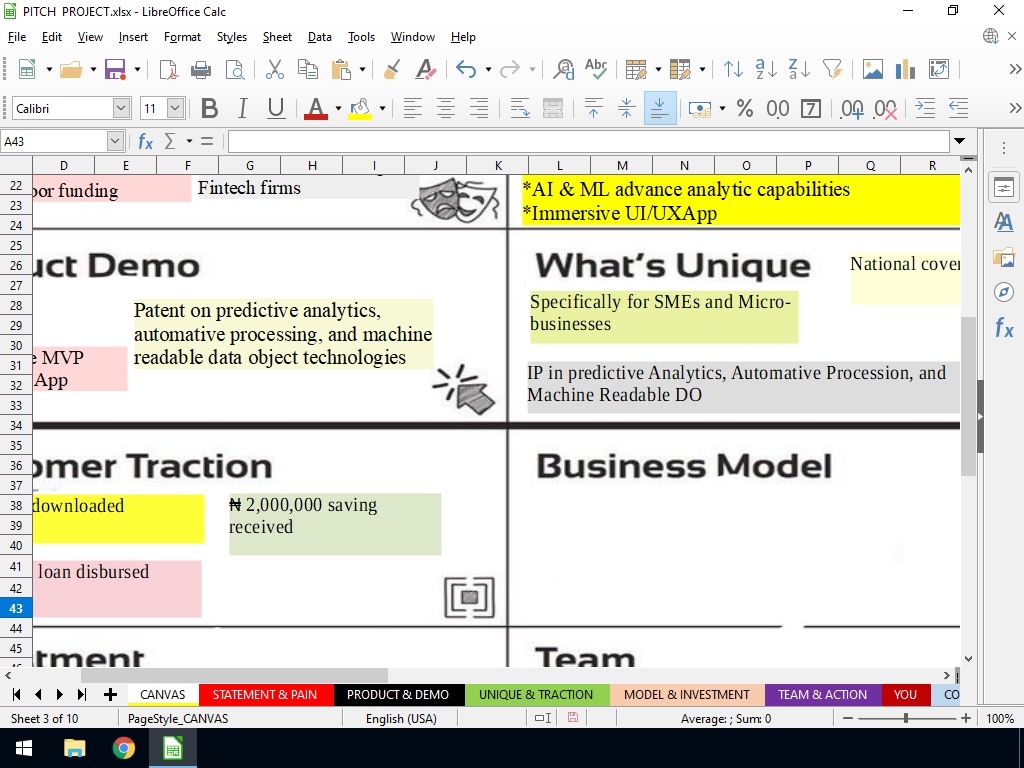Jump to the first sheet tab
The height and width of the screenshot is (768, 1024).
(16, 694)
